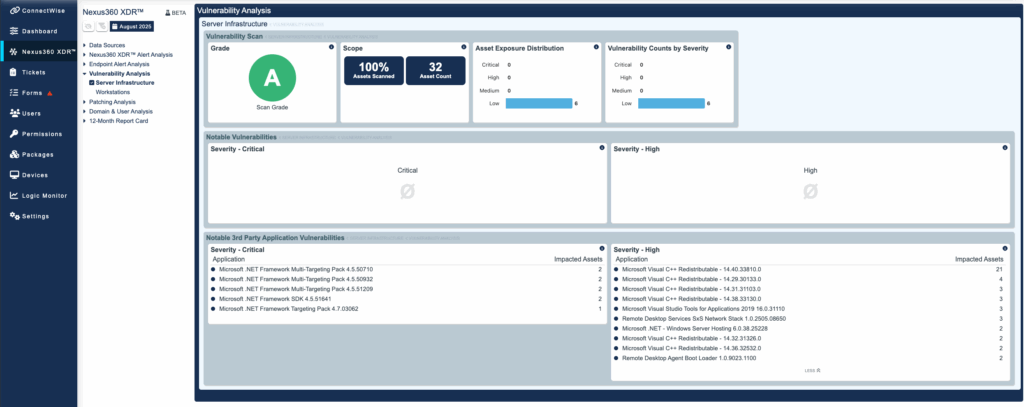Toggle the Server Infrastructure checkbox
This screenshot has height=407, width=1024.
91,83
